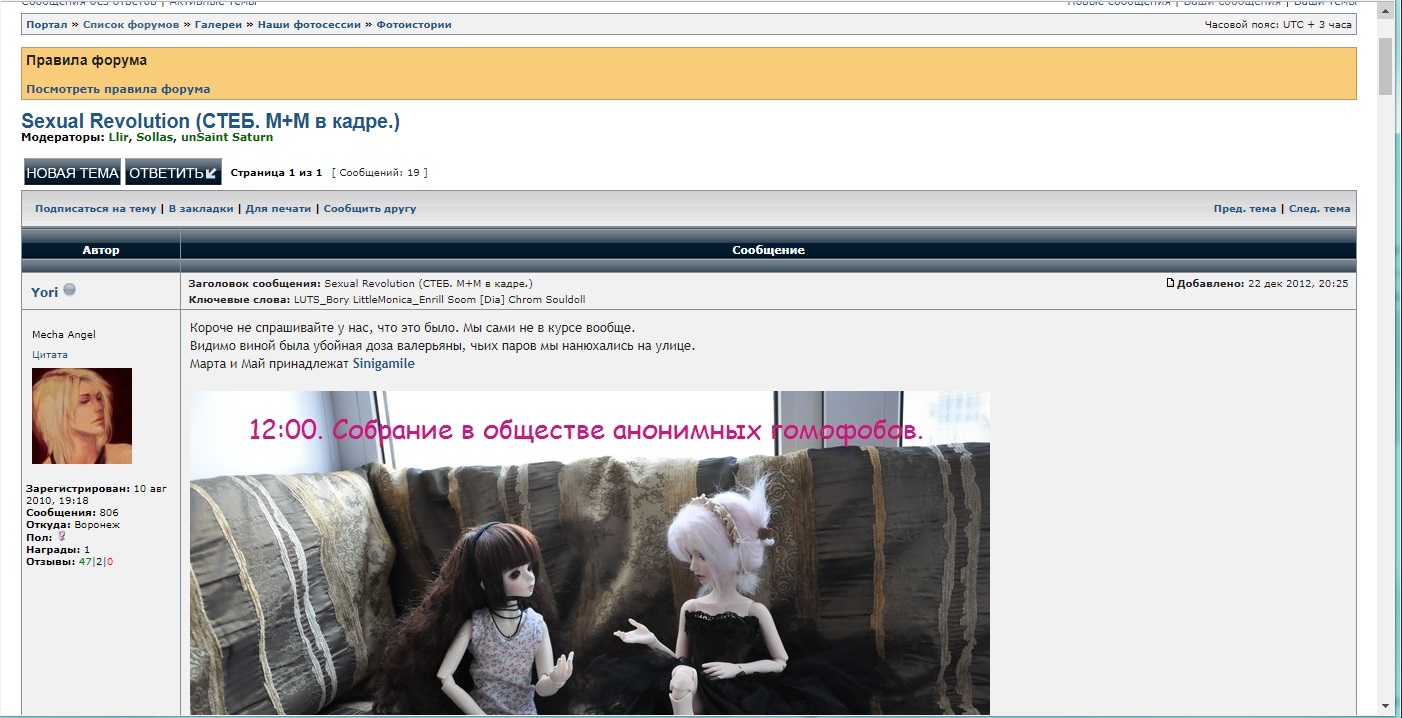Click the 'Страница 1 из 1' text
The height and width of the screenshot is (718, 1402).
[x=276, y=173]
